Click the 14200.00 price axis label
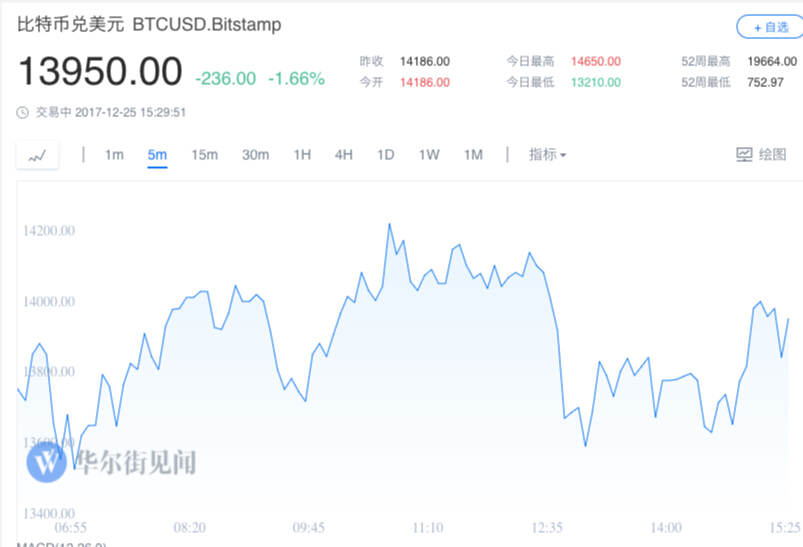Image resolution: width=803 pixels, height=547 pixels. coord(48,231)
